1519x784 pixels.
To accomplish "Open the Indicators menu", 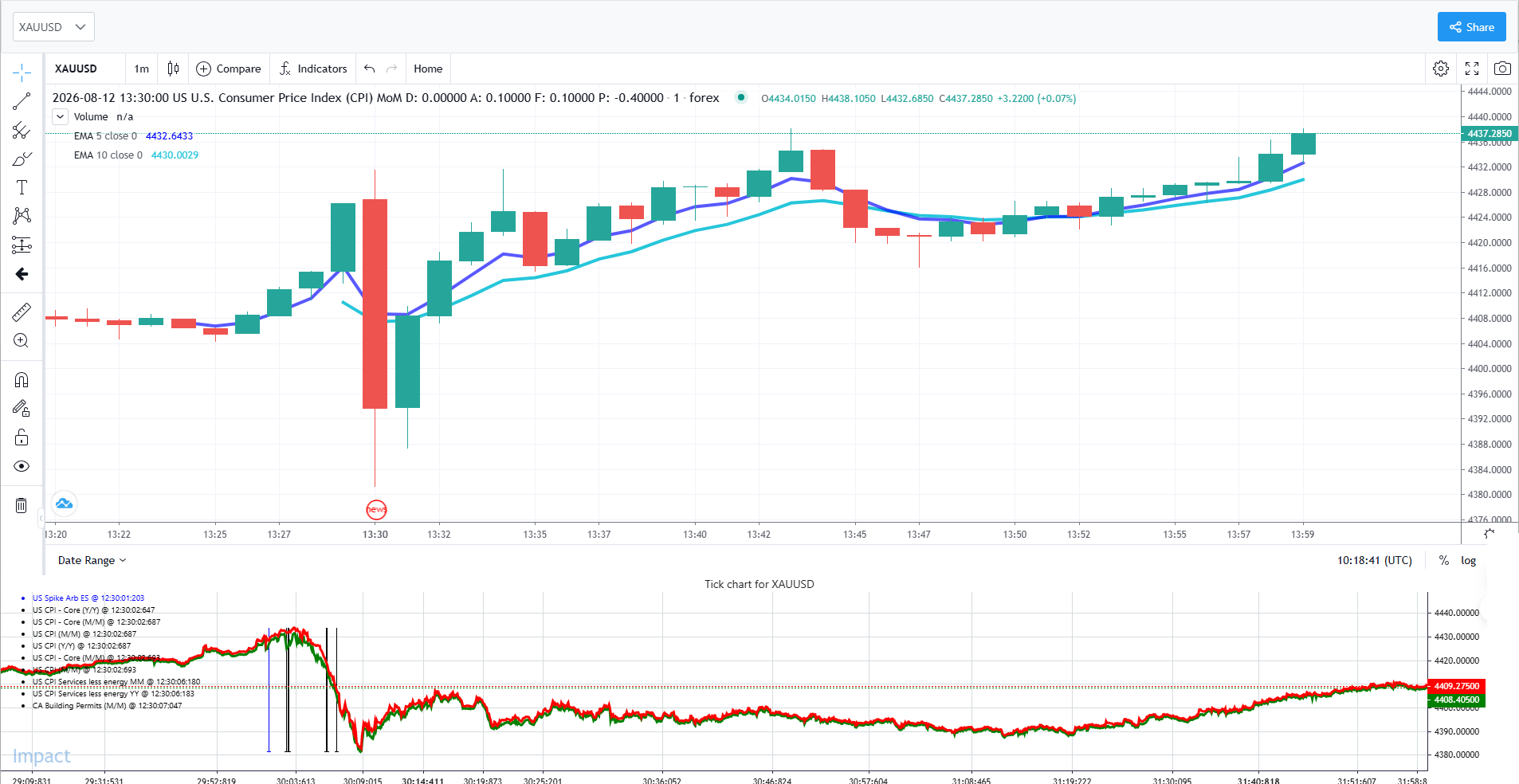I will click(313, 69).
